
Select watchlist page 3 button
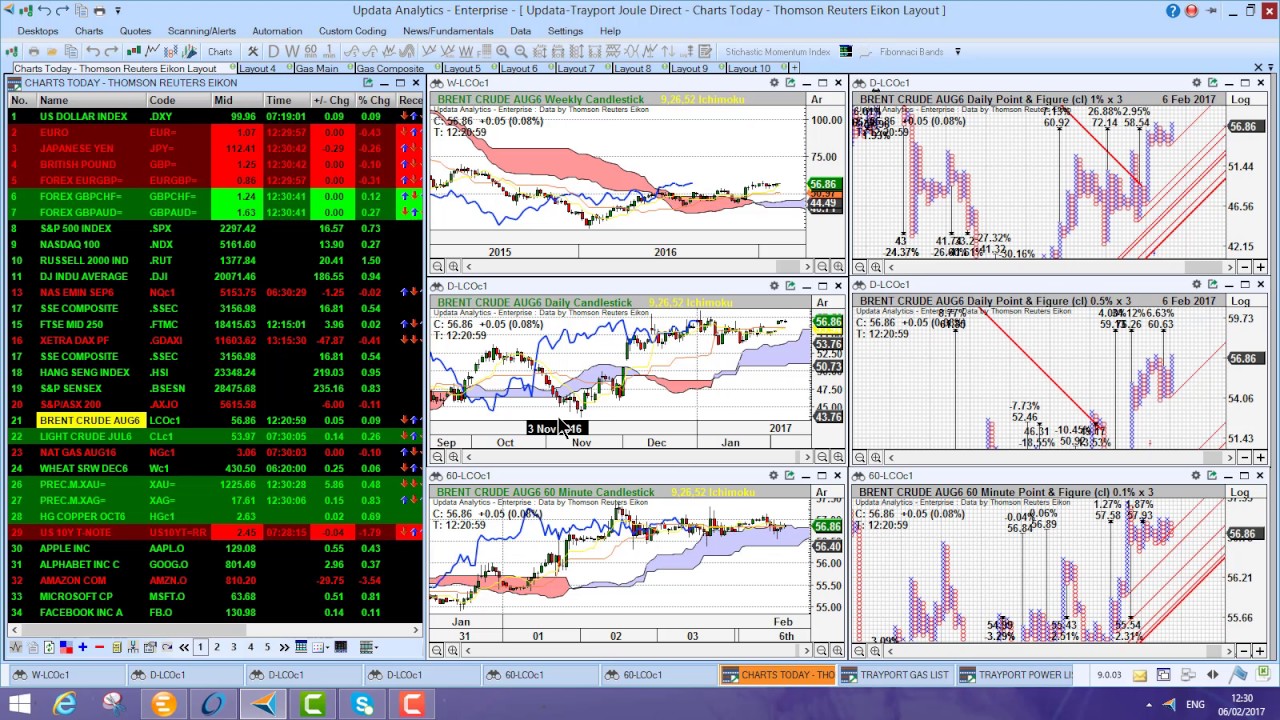233,647
